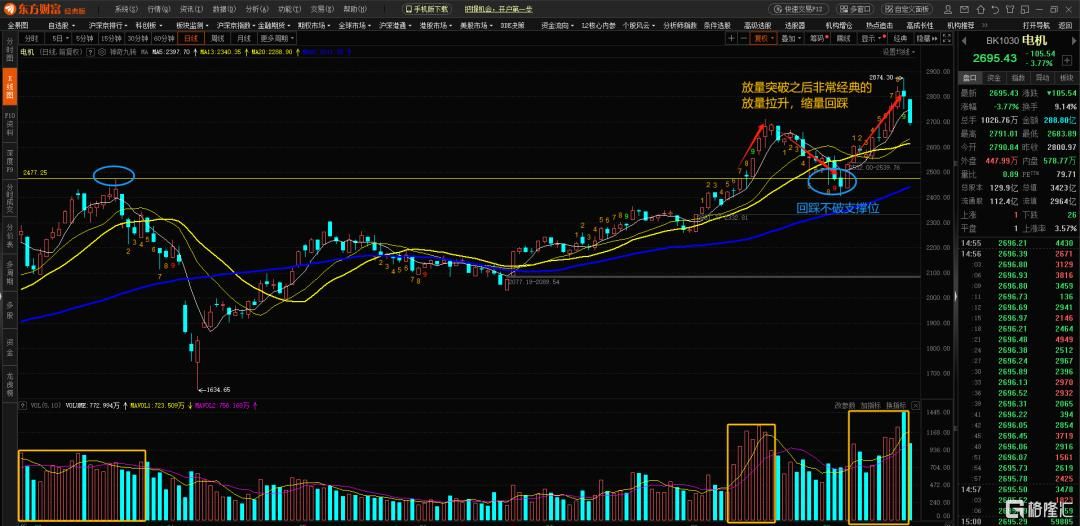Click the zoom-in plus icon above the chart
Image resolution: width=1080 pixels, height=526 pixels.
tap(731, 38)
